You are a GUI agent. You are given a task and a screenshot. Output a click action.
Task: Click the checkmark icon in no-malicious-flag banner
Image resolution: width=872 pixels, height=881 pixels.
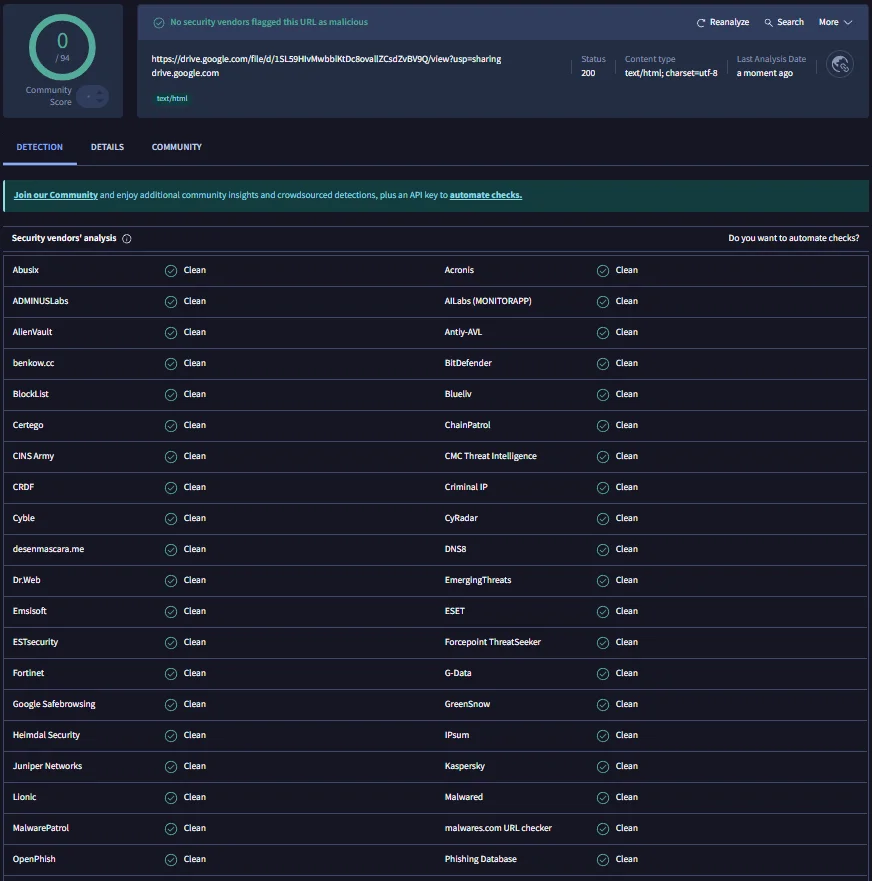(x=159, y=22)
